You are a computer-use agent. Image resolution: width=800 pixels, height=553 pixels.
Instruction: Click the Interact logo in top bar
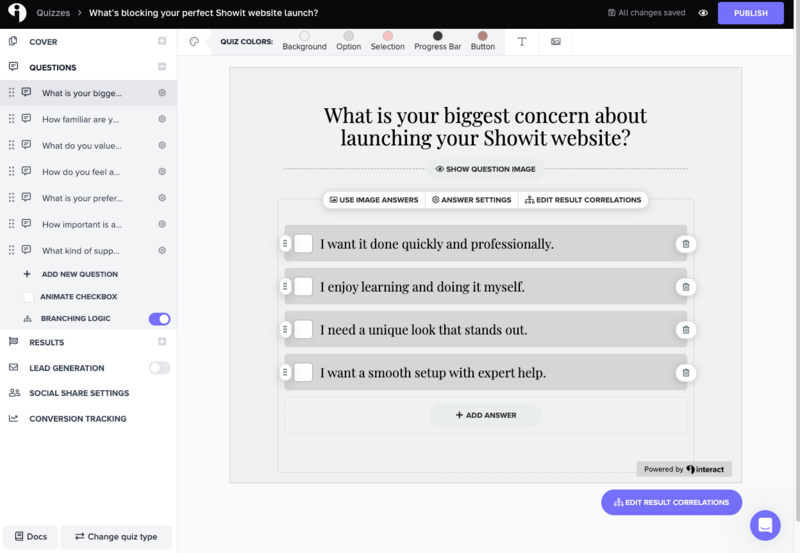[x=17, y=12]
